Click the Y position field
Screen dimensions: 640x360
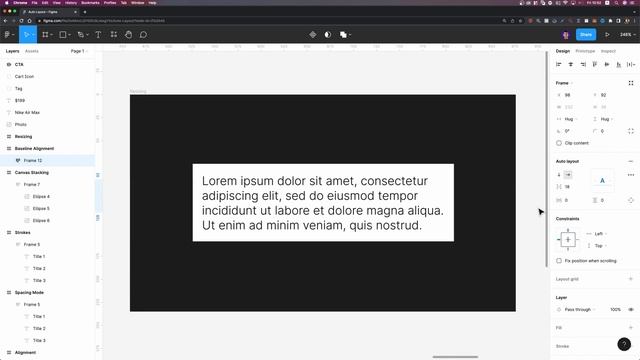[608, 95]
